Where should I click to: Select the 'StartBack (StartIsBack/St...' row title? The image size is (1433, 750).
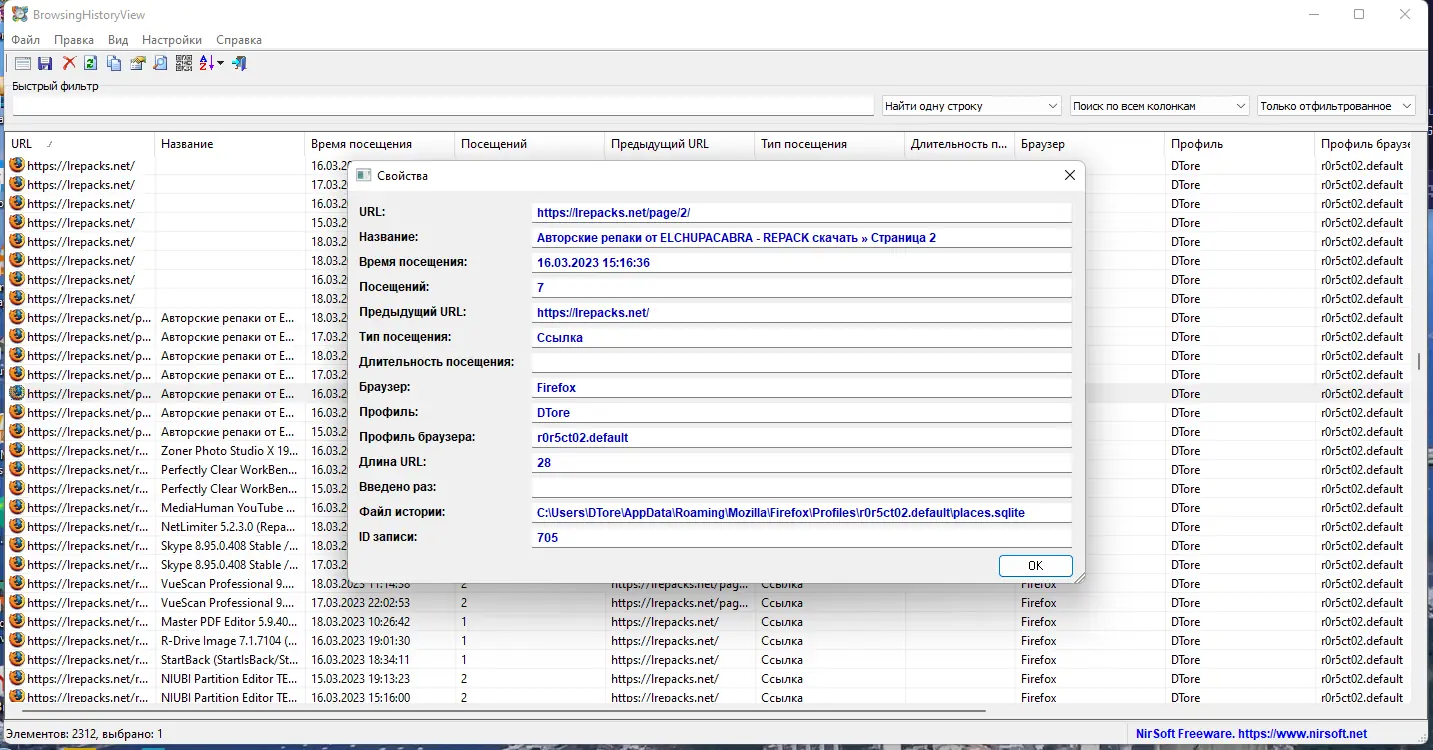pyautogui.click(x=229, y=660)
